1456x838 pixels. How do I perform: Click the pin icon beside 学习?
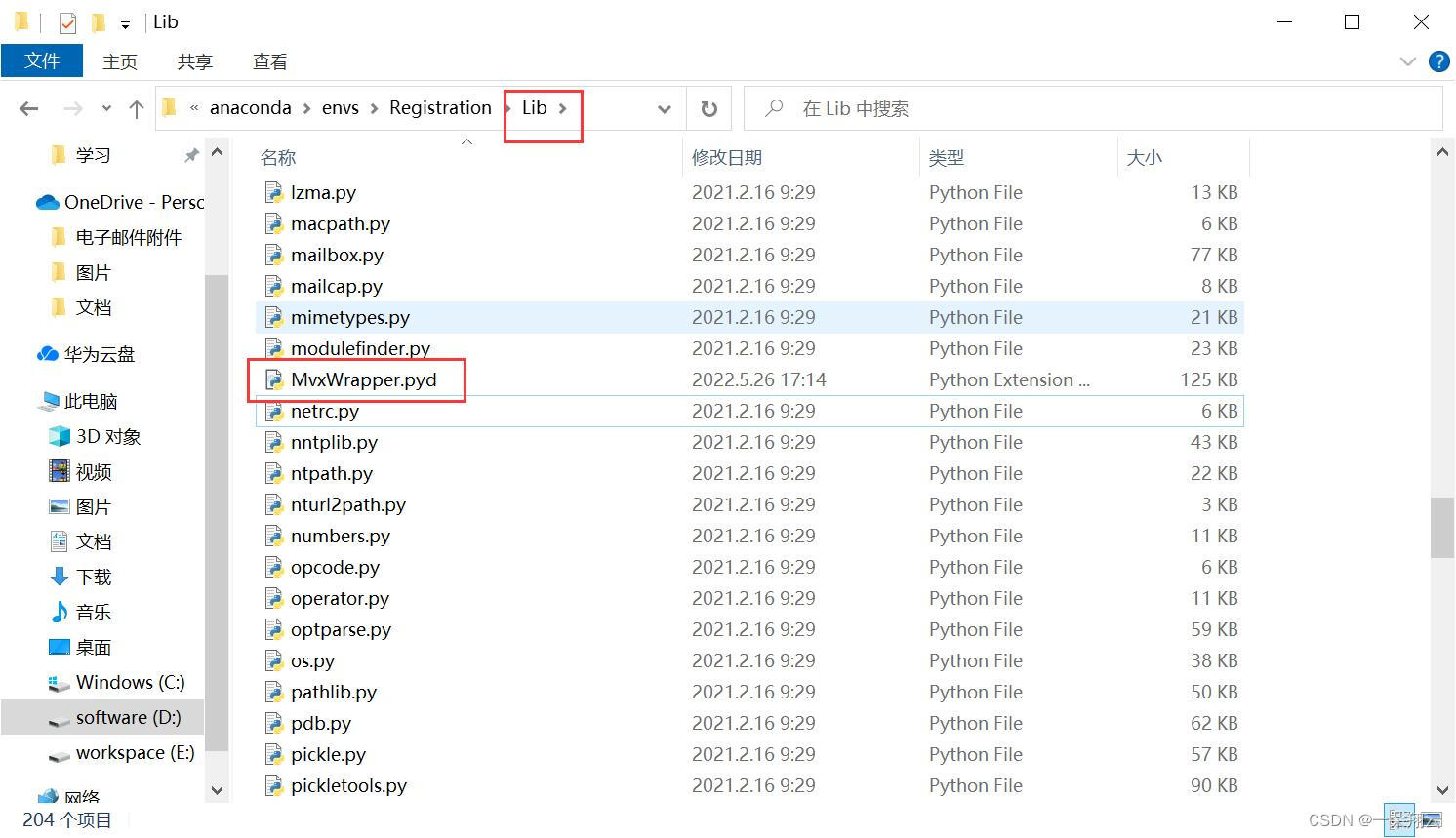(x=191, y=155)
